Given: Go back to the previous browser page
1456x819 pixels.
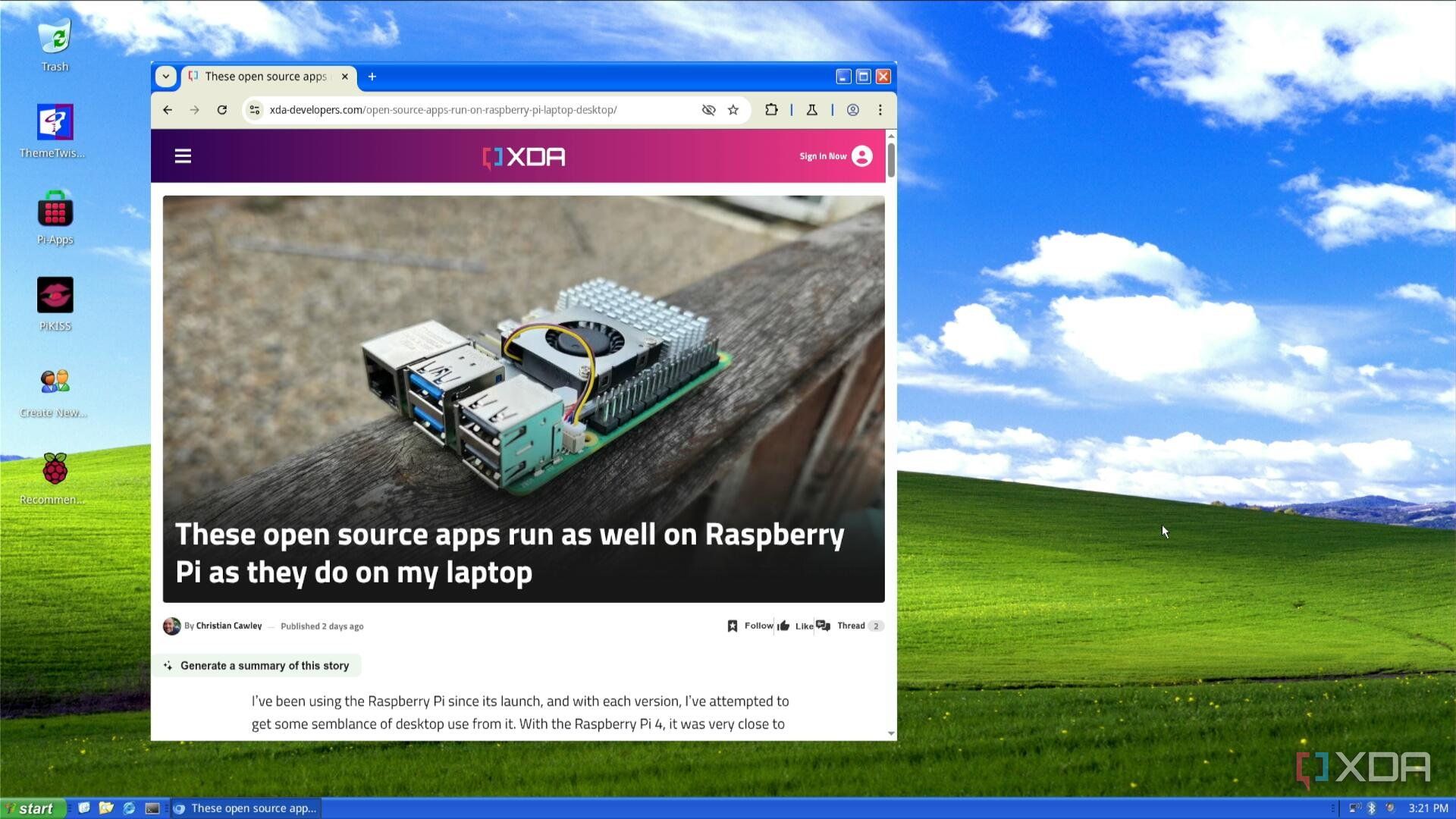Looking at the screenshot, I should (168, 110).
